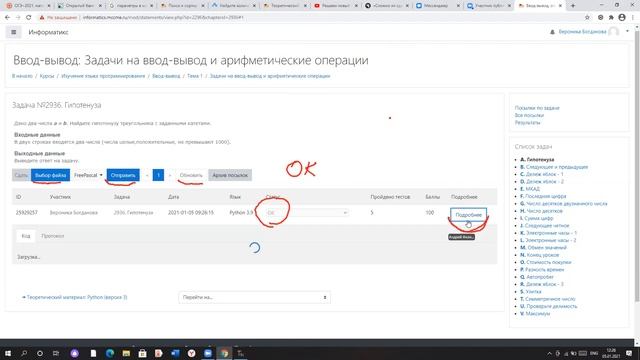
Task: Open task F. Последняя цифра
Action: 543,196
